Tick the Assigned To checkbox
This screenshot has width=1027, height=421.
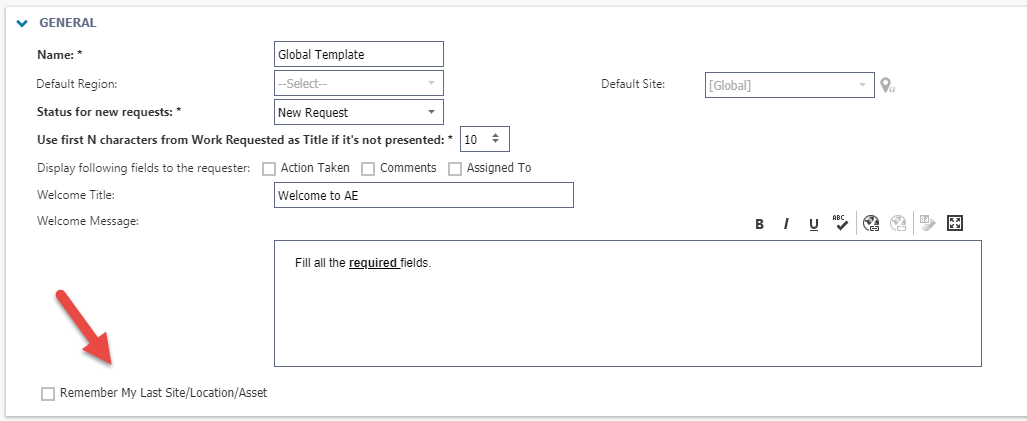click(x=455, y=169)
